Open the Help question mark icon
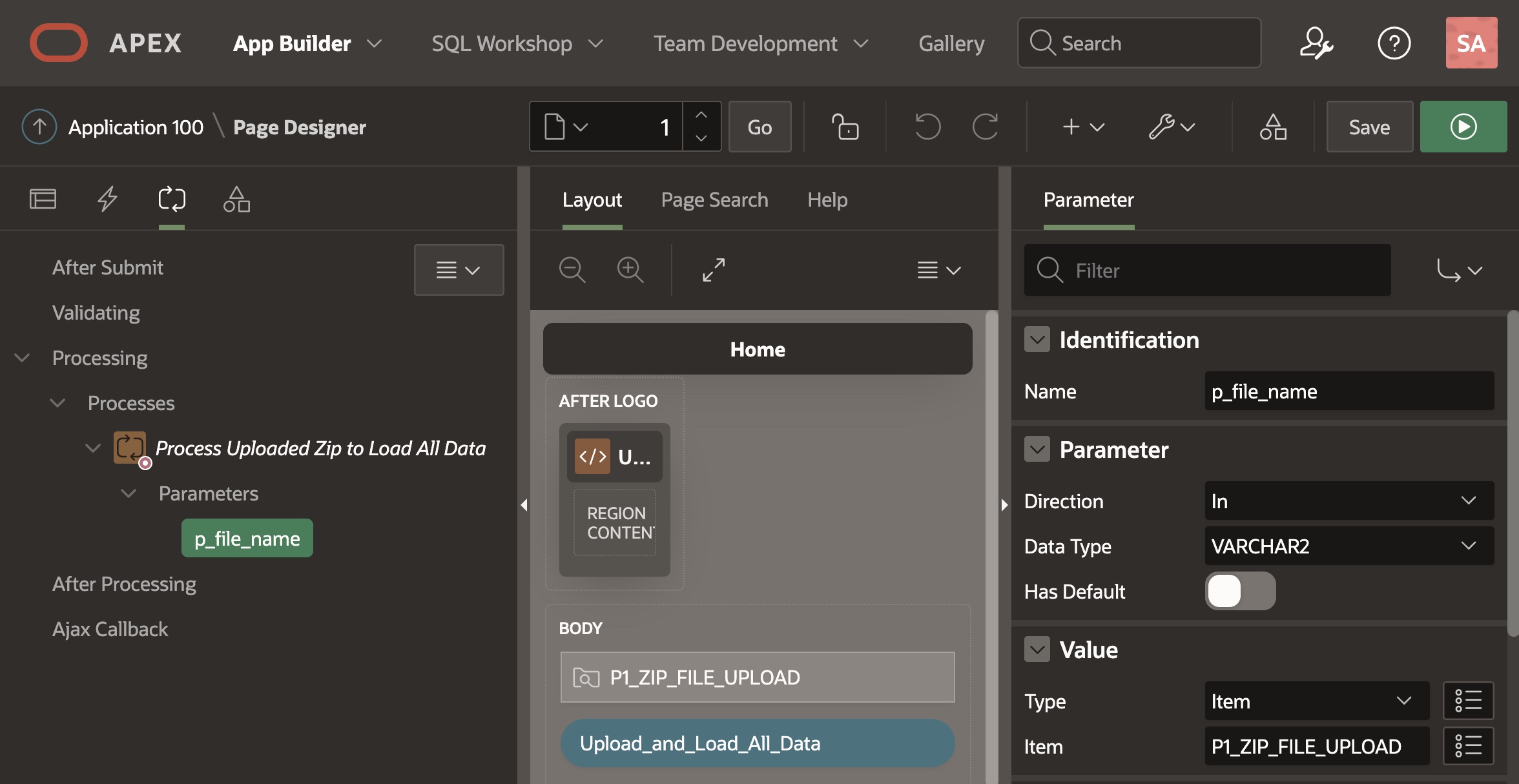Viewport: 1519px width, 784px height. (1394, 43)
